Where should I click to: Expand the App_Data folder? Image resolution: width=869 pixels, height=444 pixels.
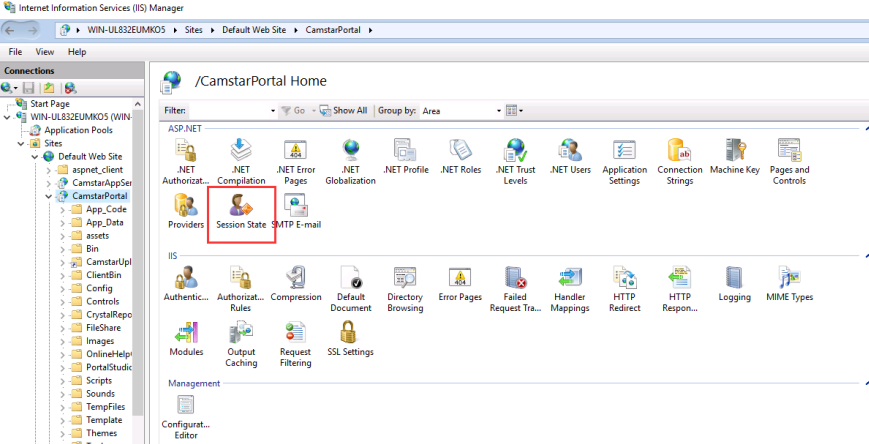(x=63, y=223)
